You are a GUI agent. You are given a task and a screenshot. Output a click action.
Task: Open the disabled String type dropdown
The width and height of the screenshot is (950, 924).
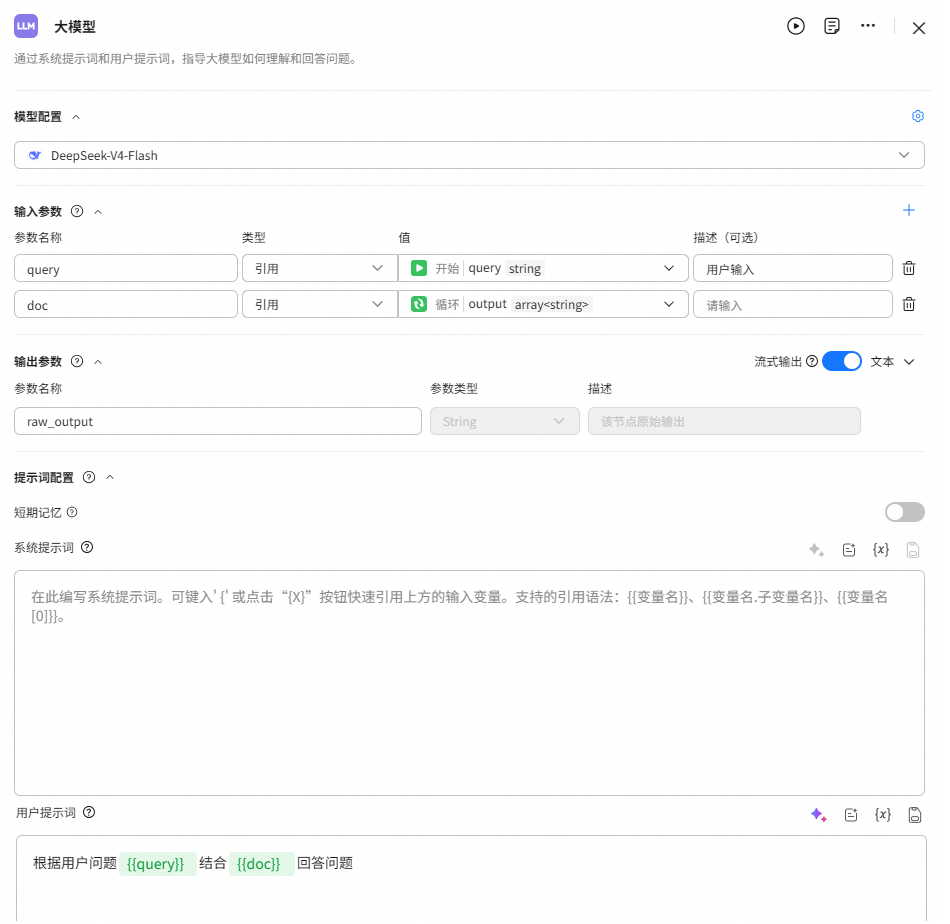505,421
